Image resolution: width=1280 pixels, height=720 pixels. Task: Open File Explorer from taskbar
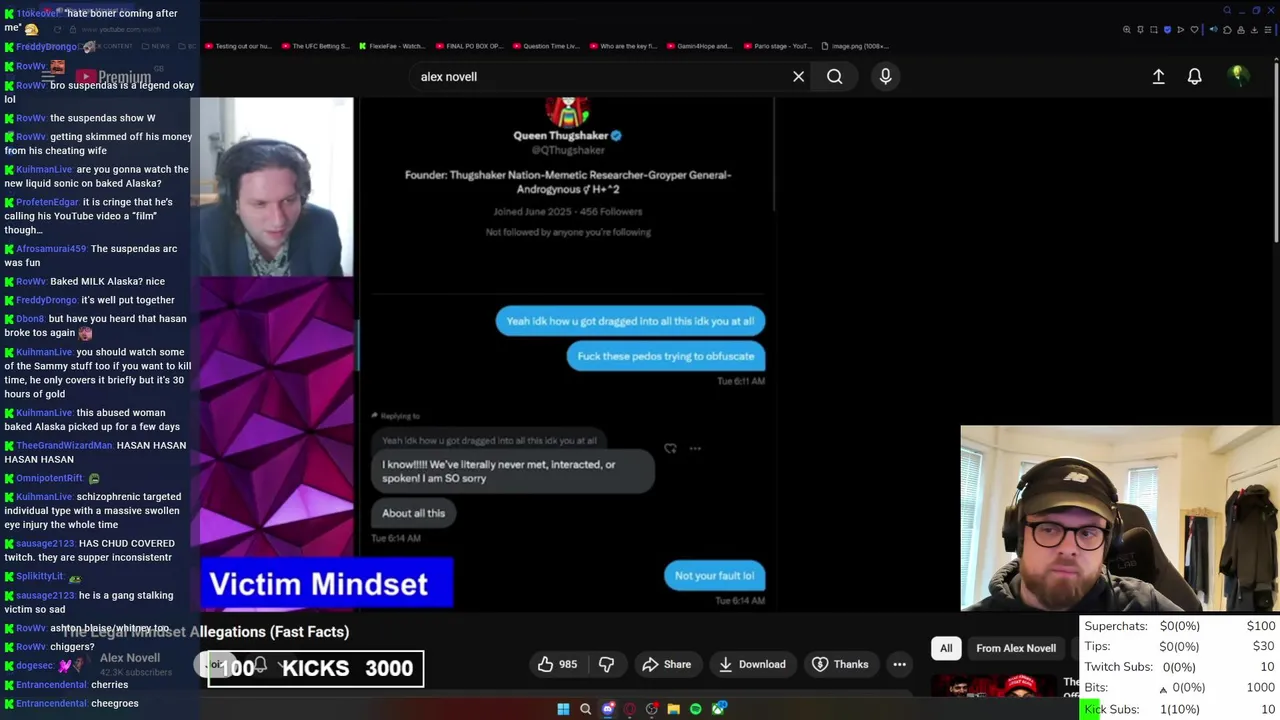click(674, 709)
